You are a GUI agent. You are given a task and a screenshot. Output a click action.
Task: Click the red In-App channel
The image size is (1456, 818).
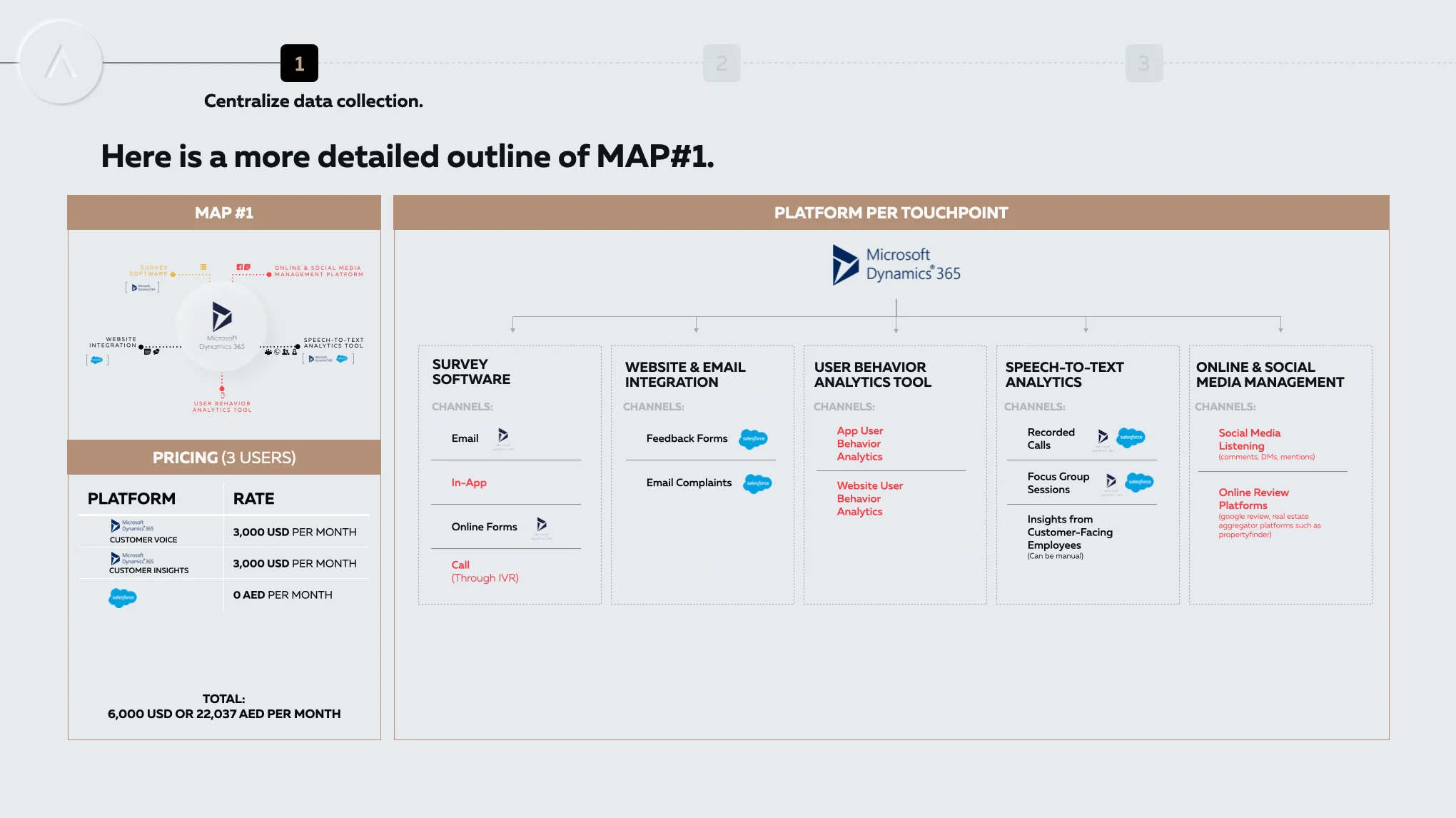[469, 483]
